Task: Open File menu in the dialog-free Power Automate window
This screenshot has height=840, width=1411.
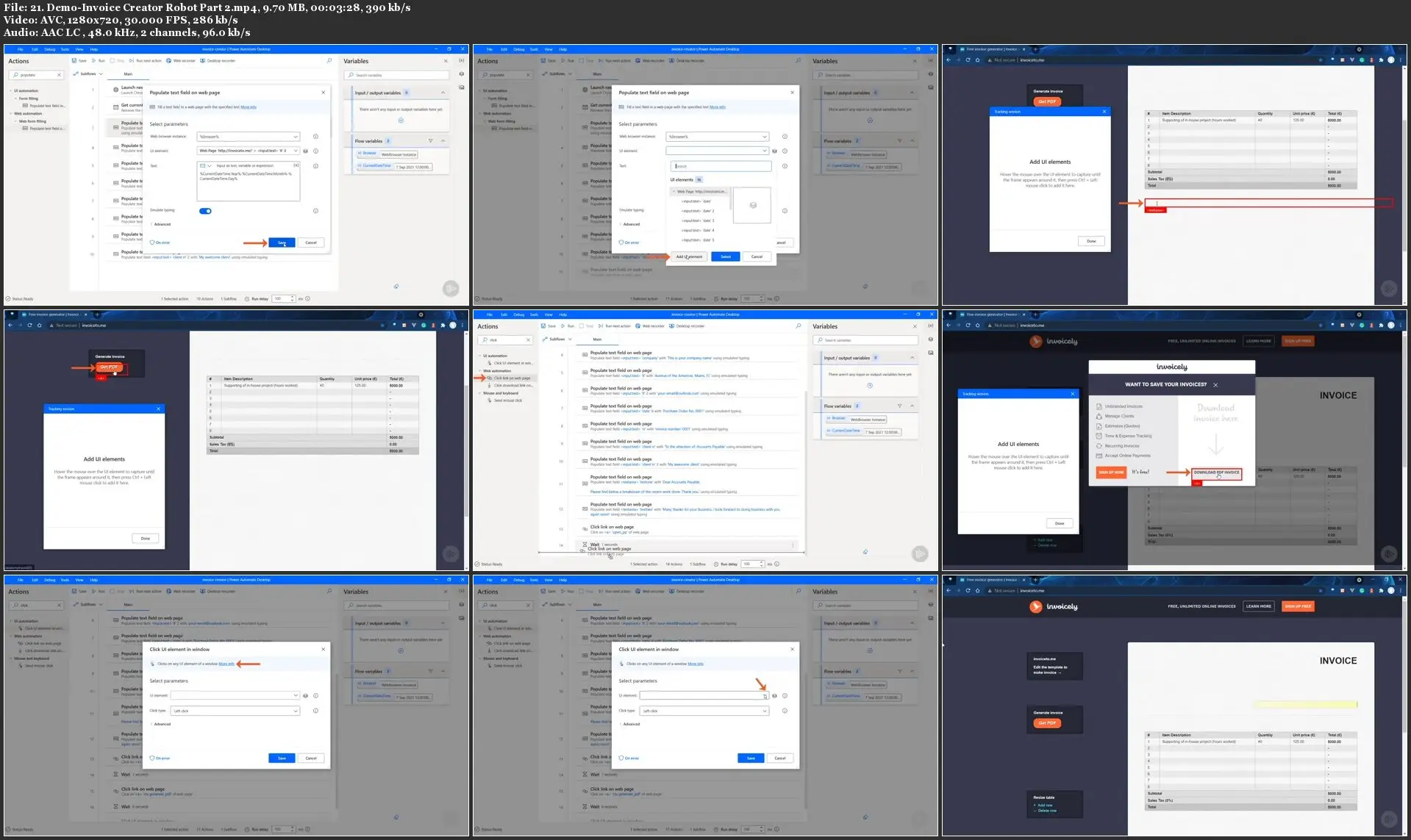Action: [490, 315]
